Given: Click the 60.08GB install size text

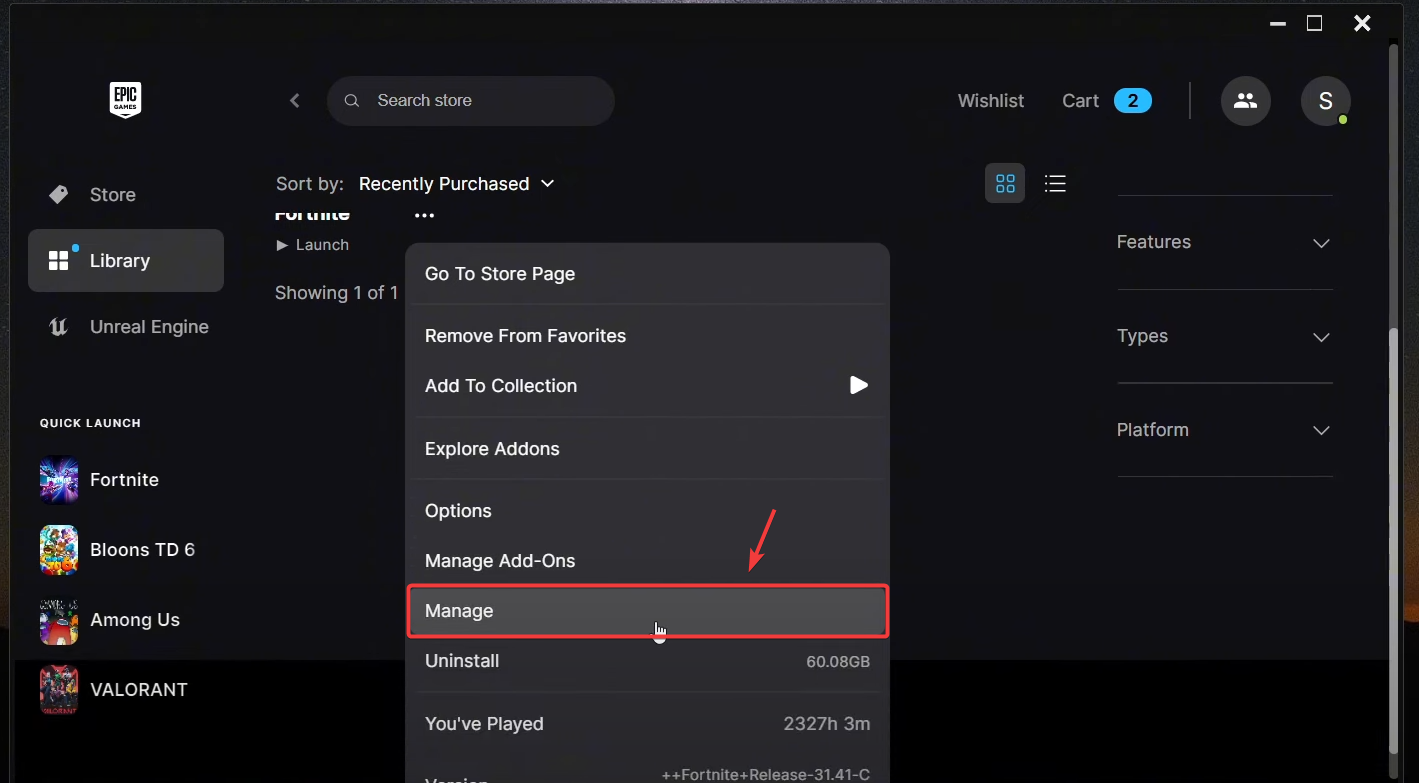Looking at the screenshot, I should [x=838, y=662].
